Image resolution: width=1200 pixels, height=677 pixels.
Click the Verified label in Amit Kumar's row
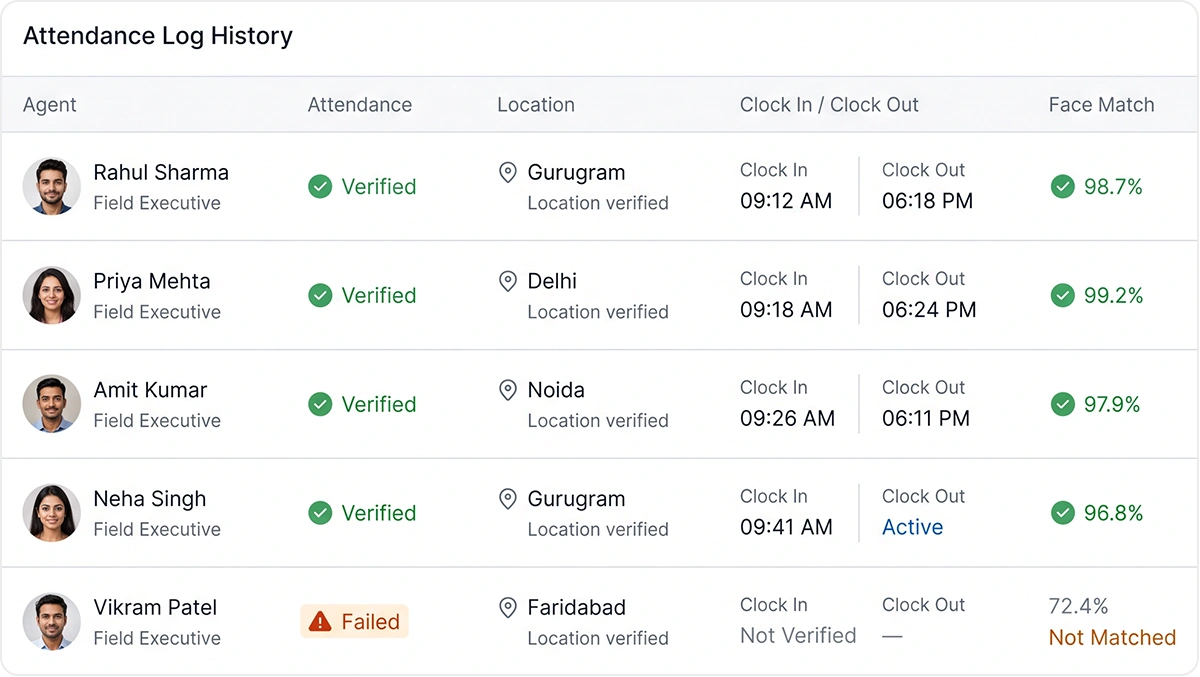379,404
